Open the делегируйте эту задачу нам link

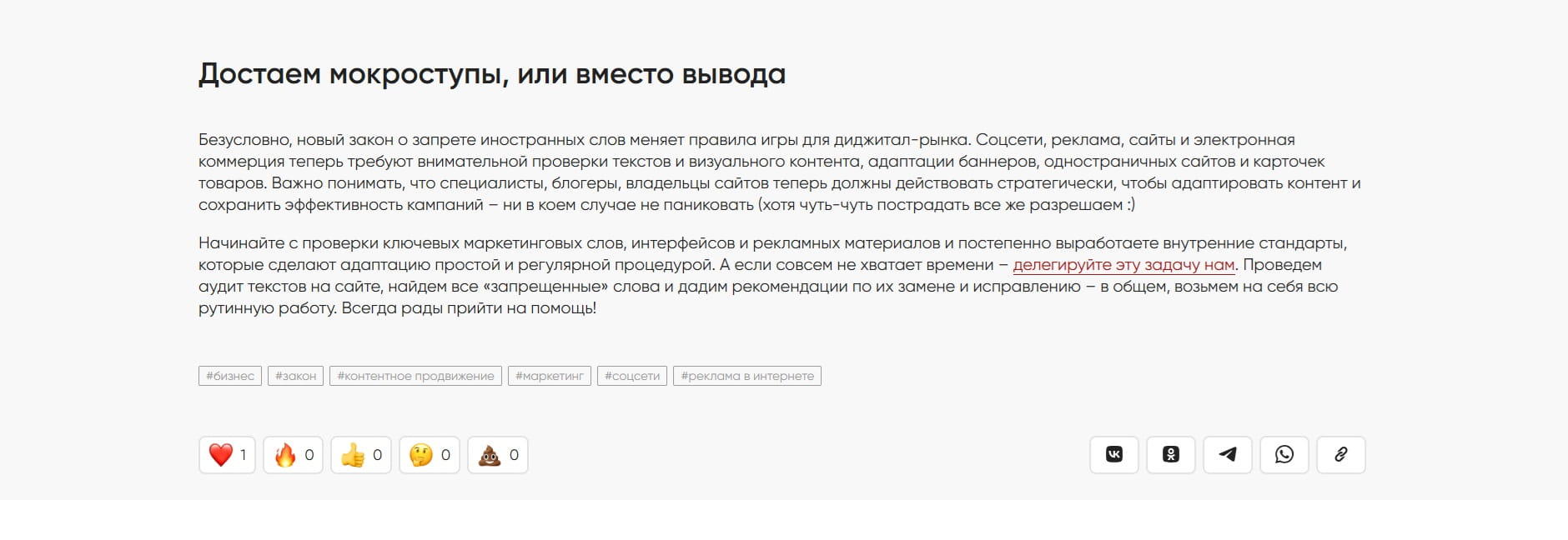click(x=1124, y=266)
